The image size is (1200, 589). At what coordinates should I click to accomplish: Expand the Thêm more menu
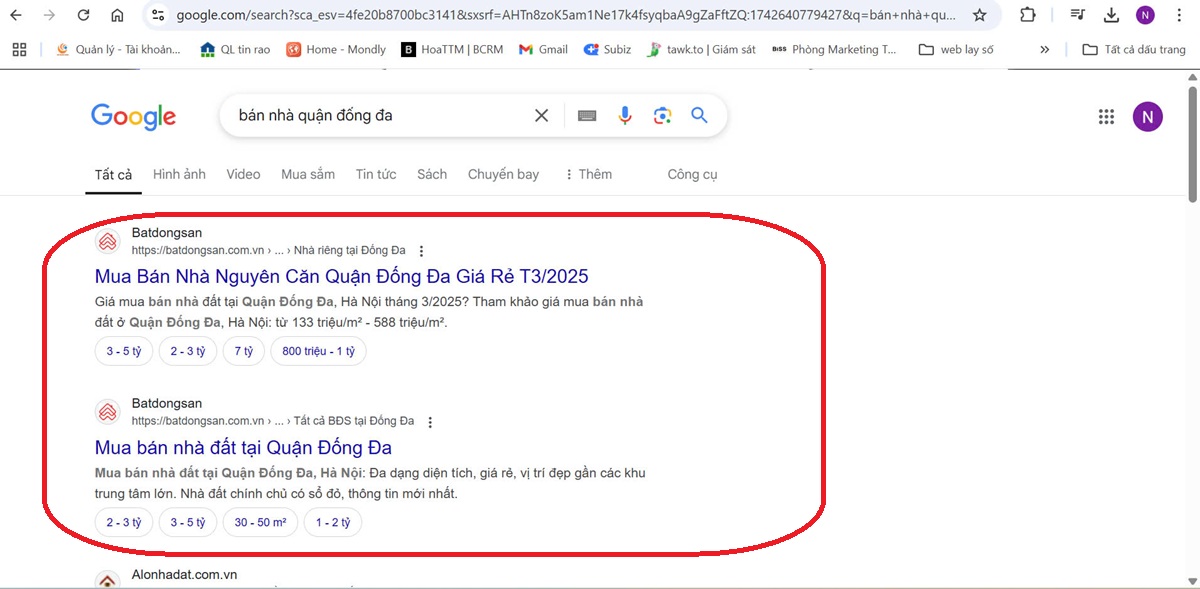588,174
